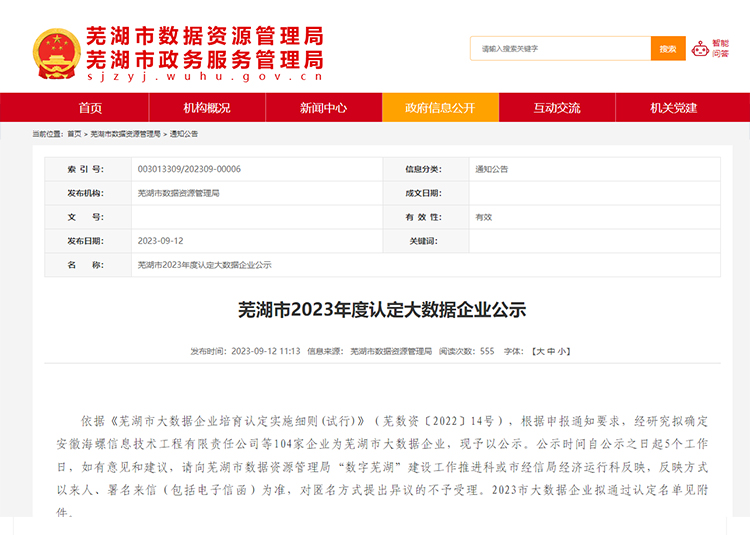Image resolution: width=750 pixels, height=535 pixels.
Task: Click the 通知公告 breadcrumb link
Action: pos(184,134)
